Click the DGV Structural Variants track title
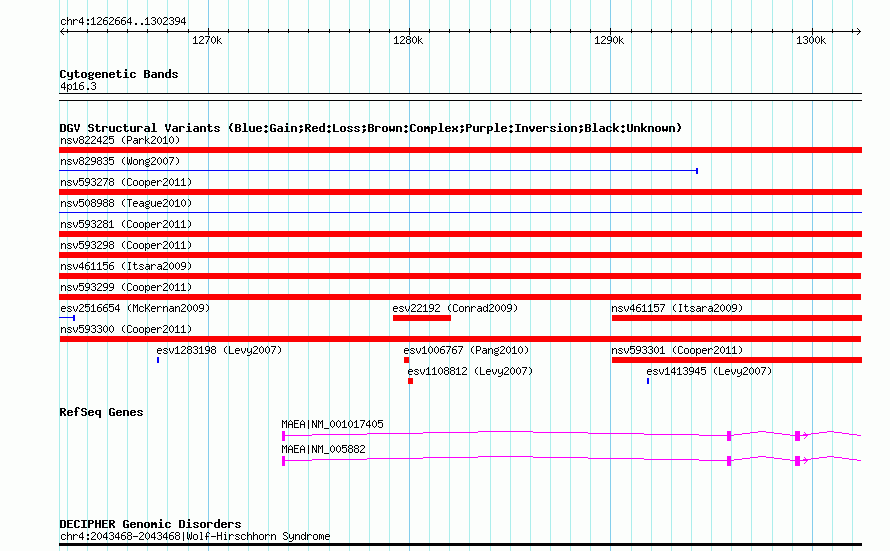The width and height of the screenshot is (890, 551). 371,128
